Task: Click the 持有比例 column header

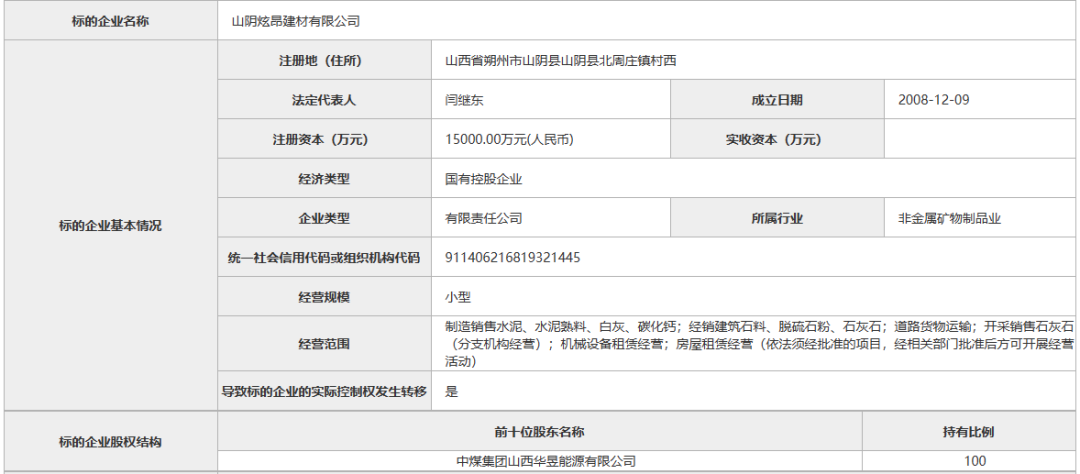Action: click(968, 432)
